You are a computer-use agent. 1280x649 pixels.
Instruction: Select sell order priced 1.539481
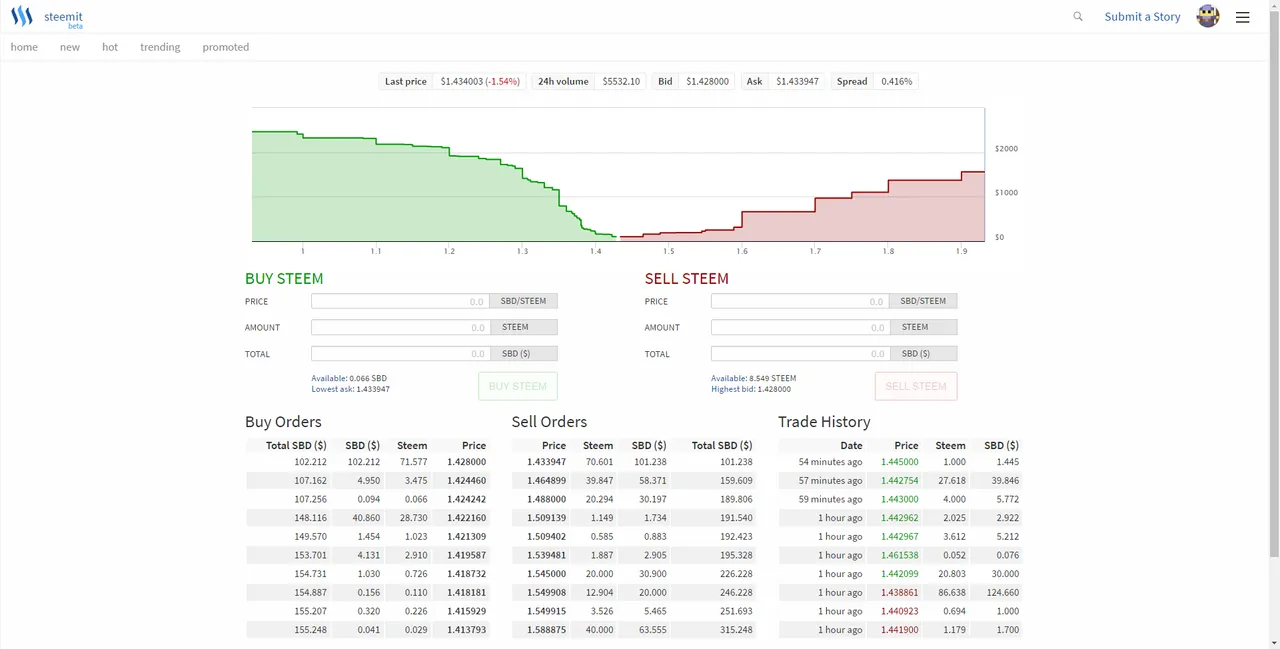tap(634, 555)
